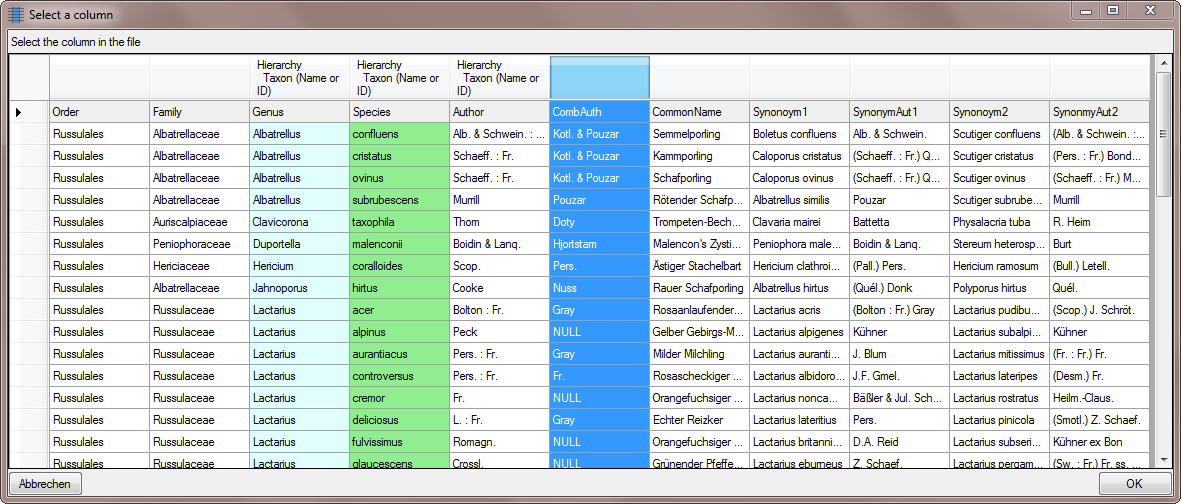Pick the Family column header
Screen dimensions: 1181x504
(x=199, y=112)
